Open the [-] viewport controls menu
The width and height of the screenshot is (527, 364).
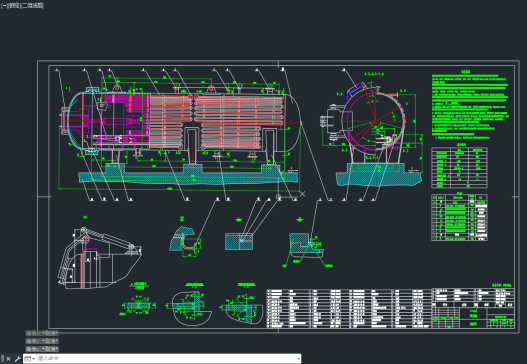pos(4,6)
